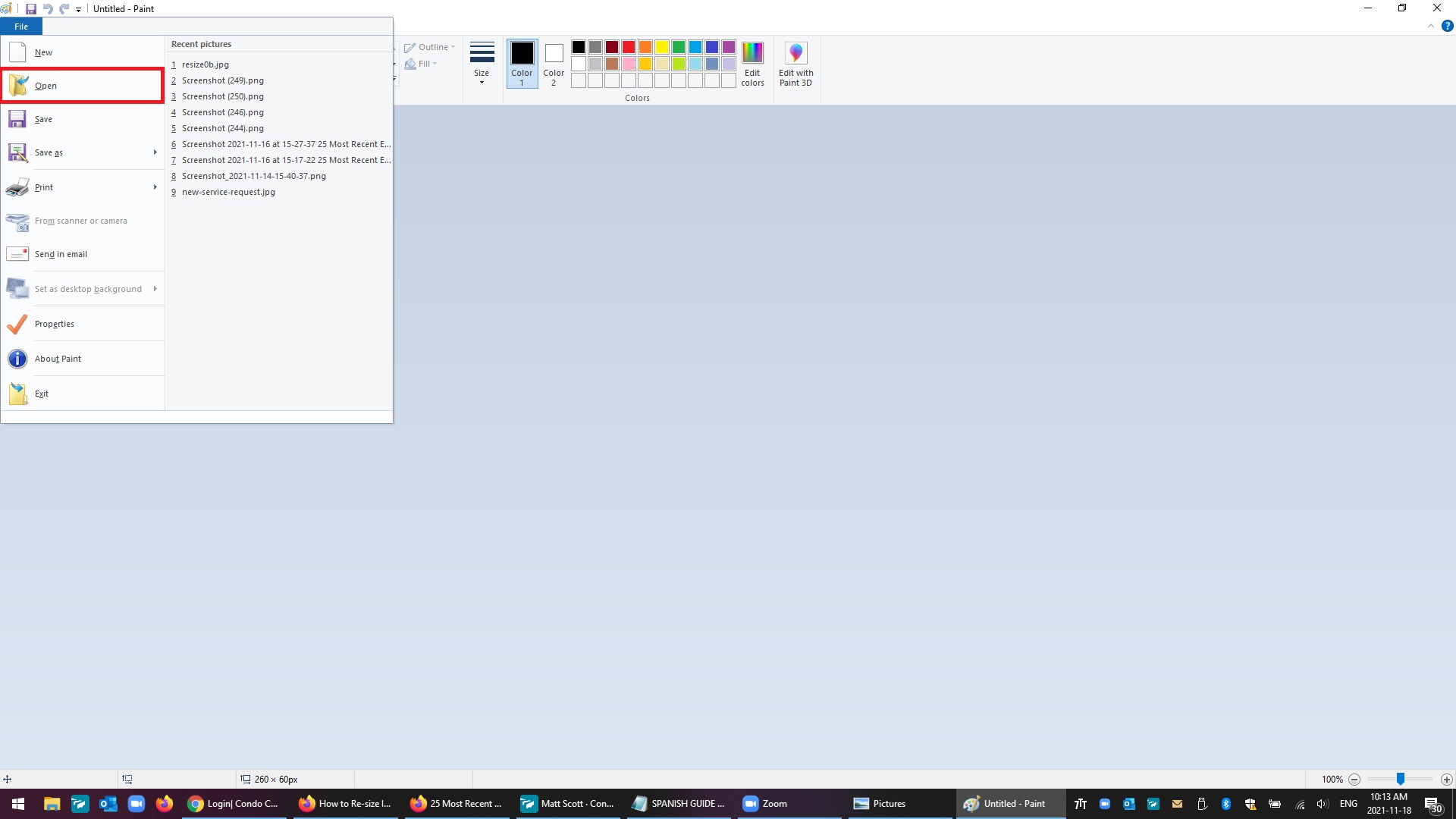Click the zoom slider handle
Screen dimensions: 1456x819
tap(1401, 780)
